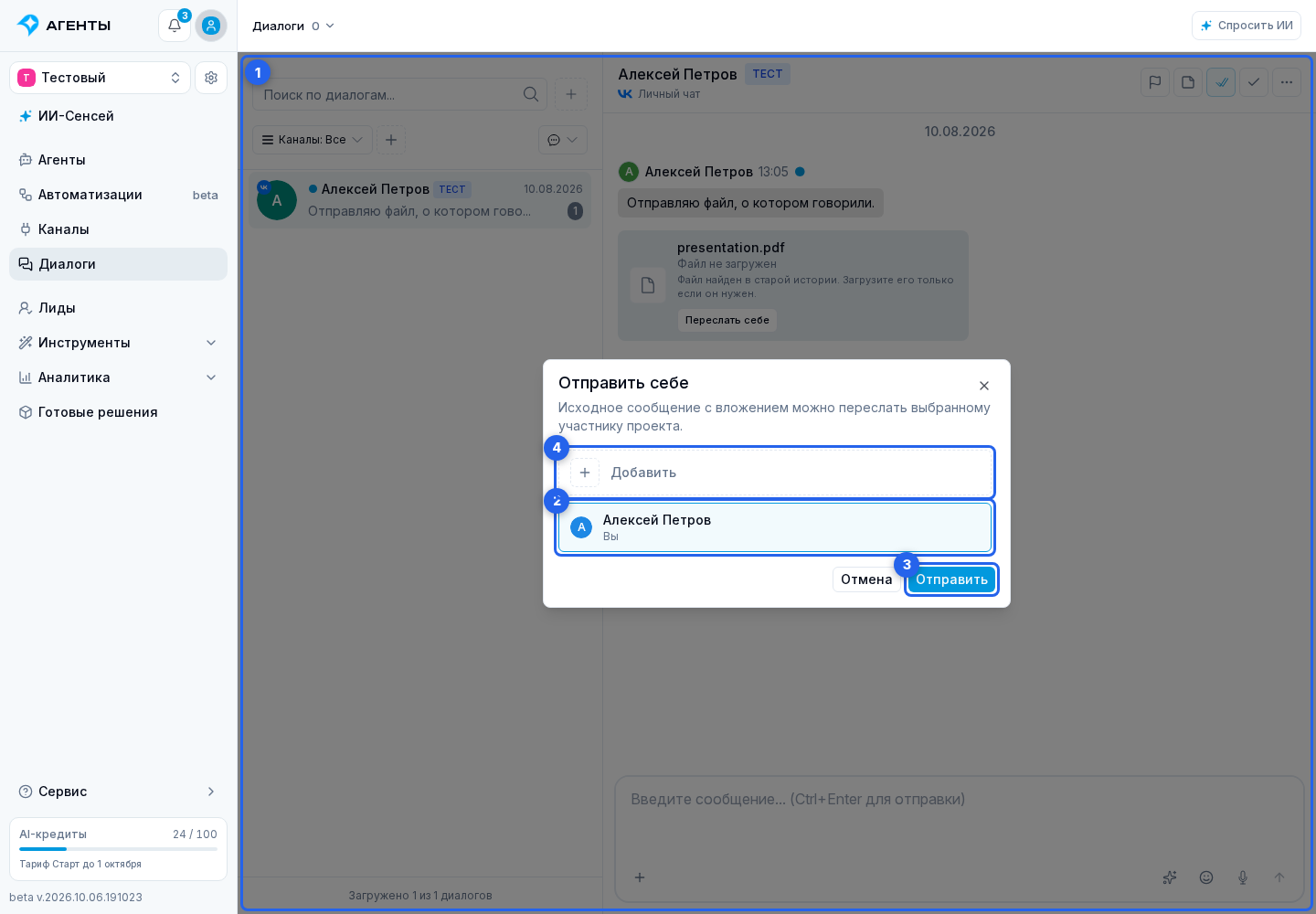Viewport: 1316px width, 914px height.
Task: Select recipient Алексей Петров (Вы)
Action: point(775,527)
